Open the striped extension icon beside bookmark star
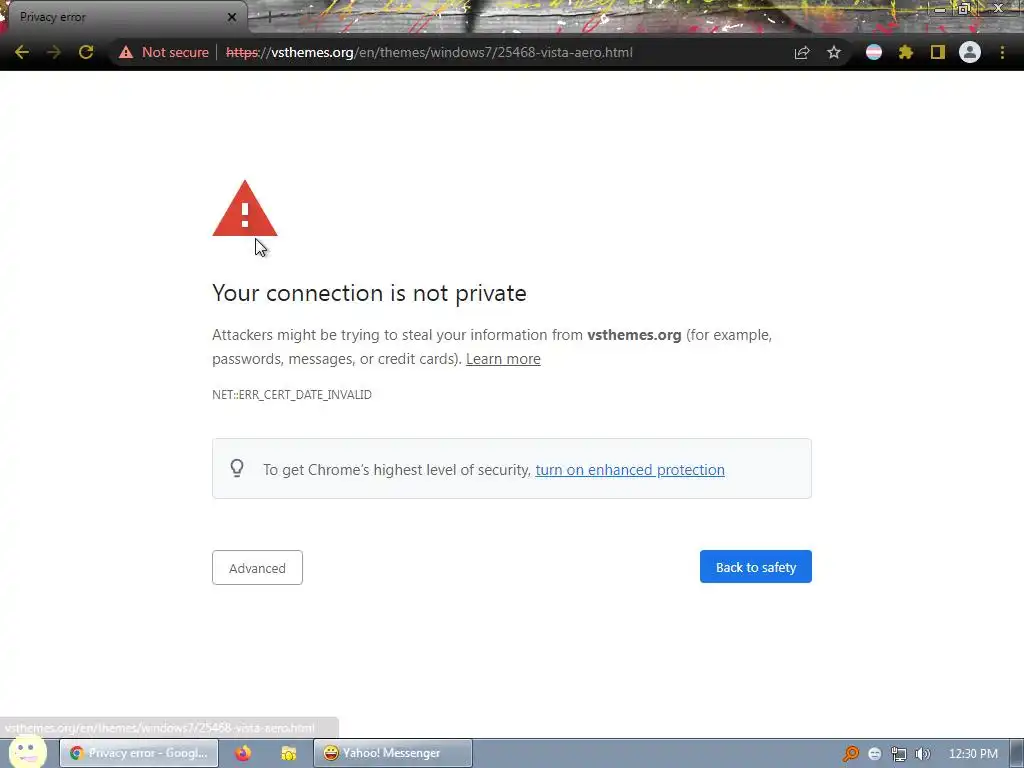The height and width of the screenshot is (768, 1024). 874,52
